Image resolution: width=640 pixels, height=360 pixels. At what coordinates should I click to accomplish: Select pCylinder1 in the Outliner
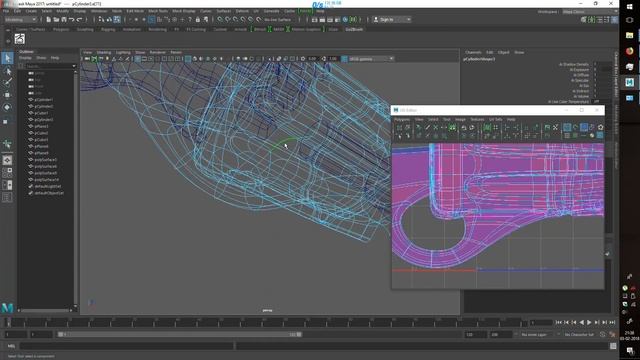pyautogui.click(x=43, y=100)
